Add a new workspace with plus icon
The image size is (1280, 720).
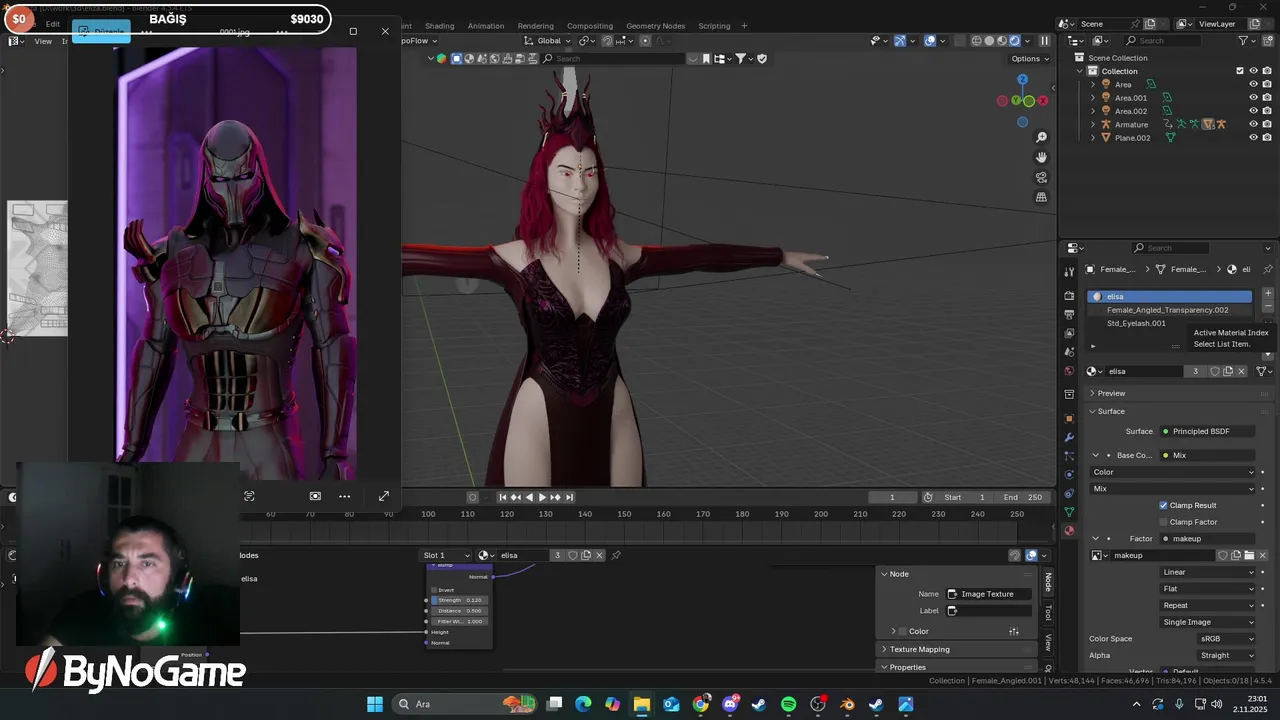744,26
